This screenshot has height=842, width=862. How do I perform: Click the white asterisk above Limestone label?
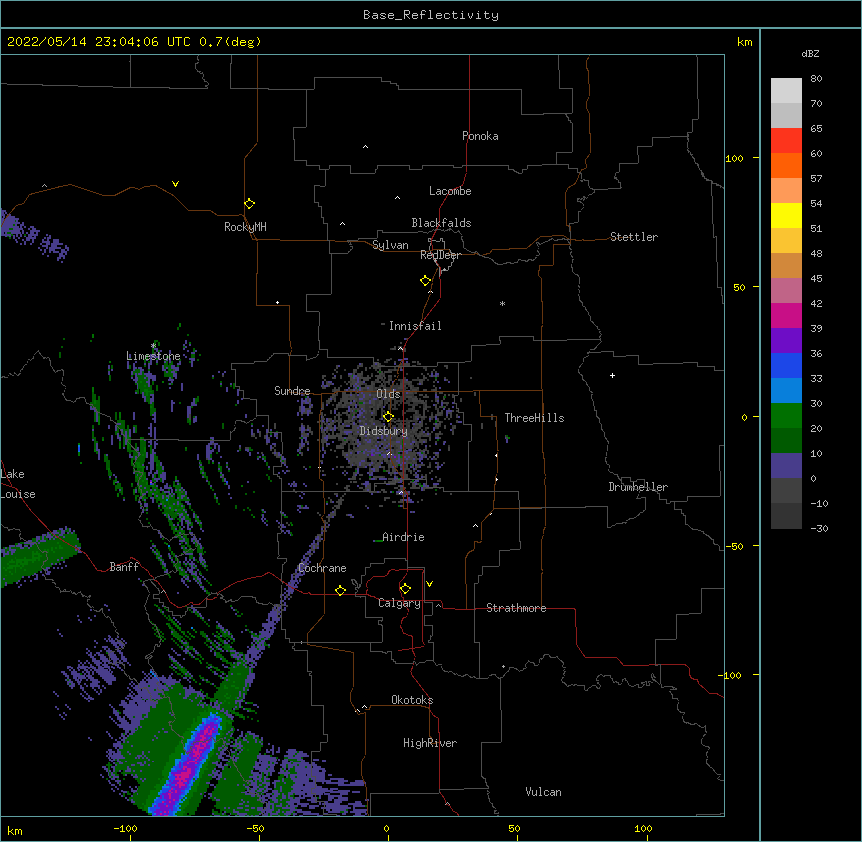tap(153, 346)
